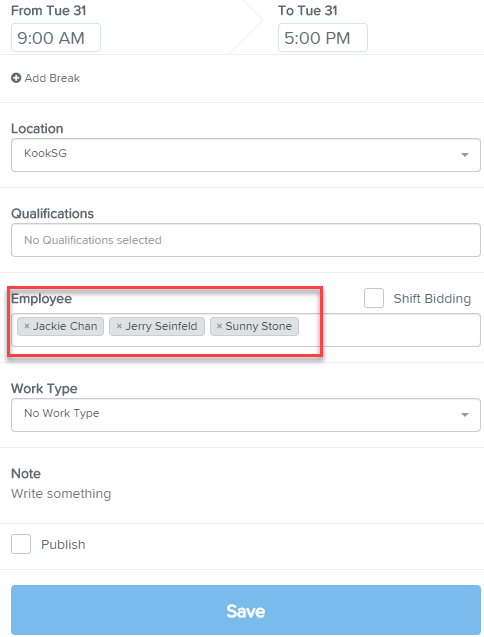Click the Save button
This screenshot has width=484, height=637.
pos(246,610)
